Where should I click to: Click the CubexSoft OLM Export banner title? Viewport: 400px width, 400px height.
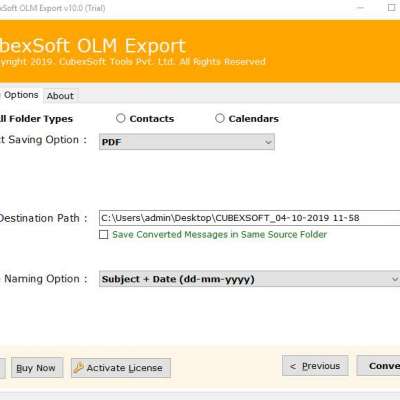pyautogui.click(x=93, y=46)
